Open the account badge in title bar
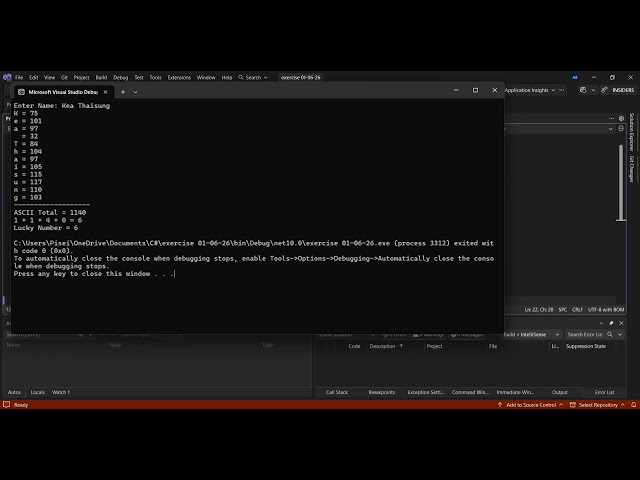640x480 pixels. [575, 77]
